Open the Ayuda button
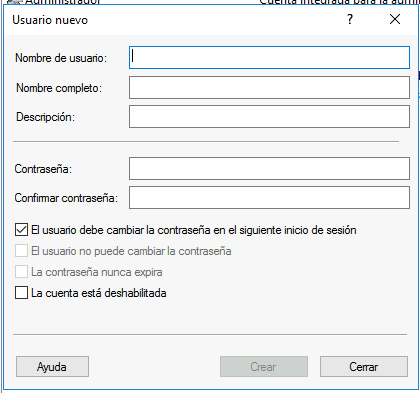Viewport: 420px width, 393px height. (52, 367)
